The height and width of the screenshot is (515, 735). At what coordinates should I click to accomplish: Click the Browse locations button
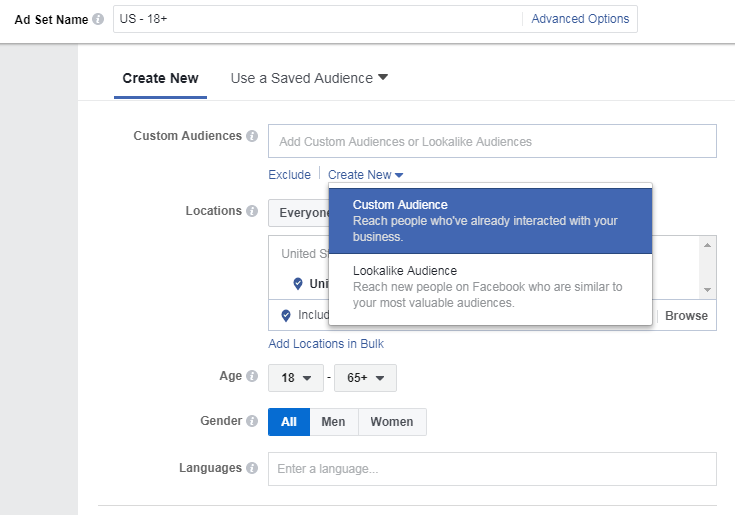(686, 316)
